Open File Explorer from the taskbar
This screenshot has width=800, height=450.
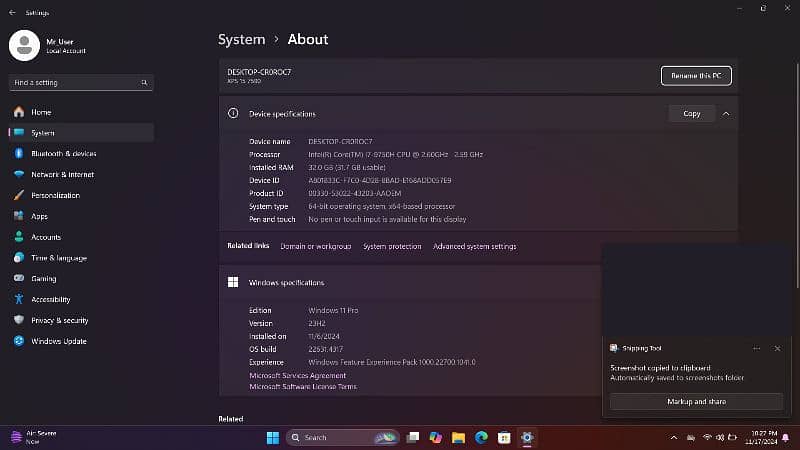458,437
